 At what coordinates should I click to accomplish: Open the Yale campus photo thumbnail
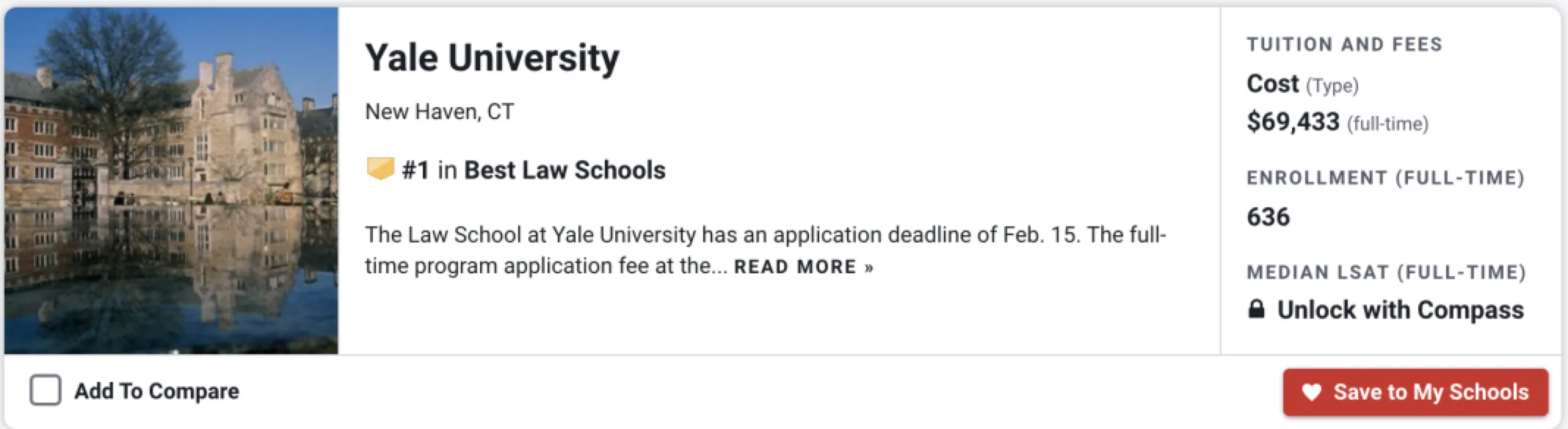pos(171,180)
